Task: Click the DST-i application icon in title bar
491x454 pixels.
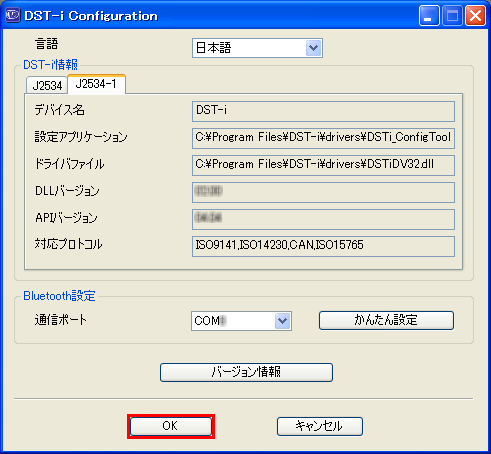Action: pyautogui.click(x=13, y=16)
